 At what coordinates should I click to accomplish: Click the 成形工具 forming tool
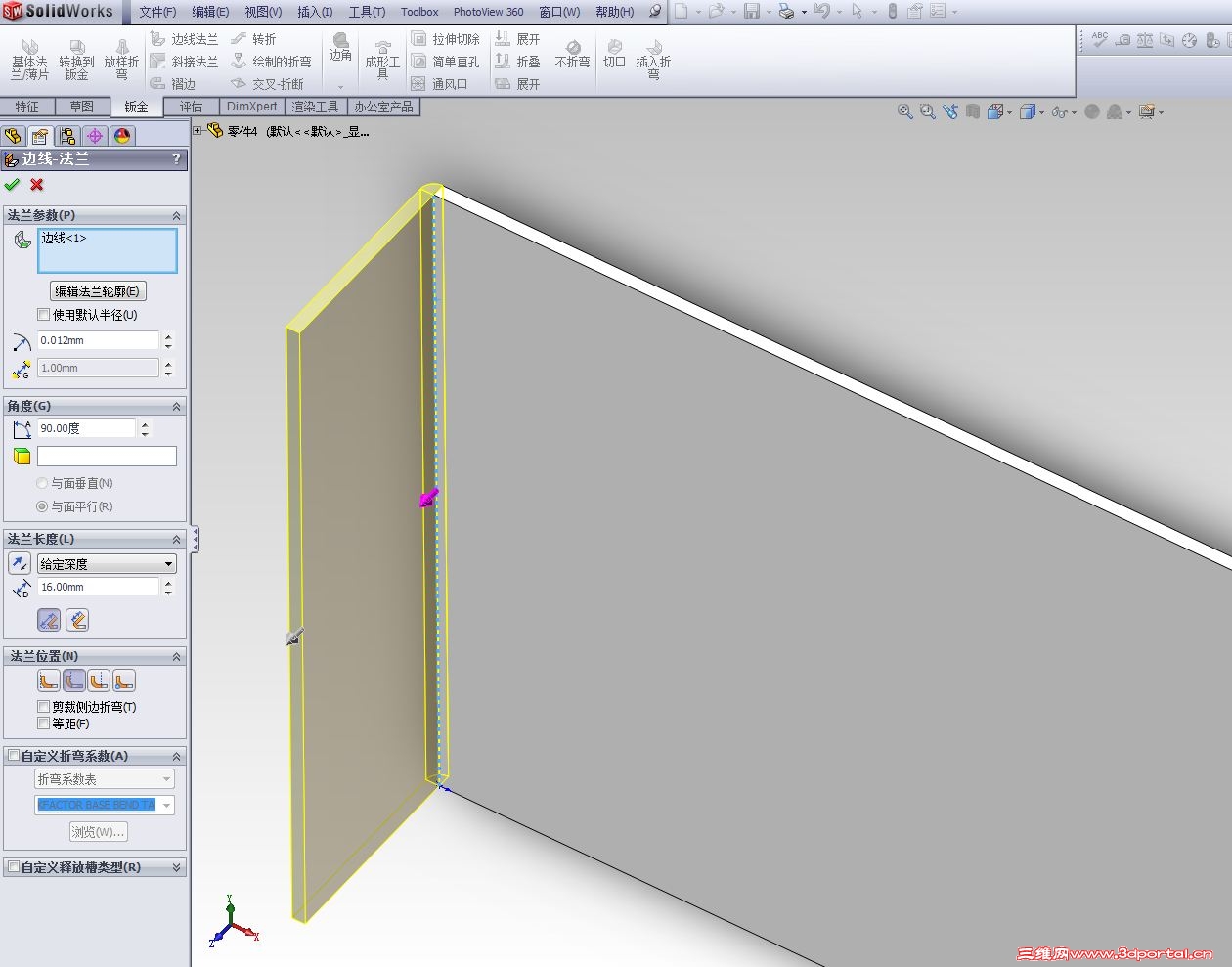(x=382, y=60)
